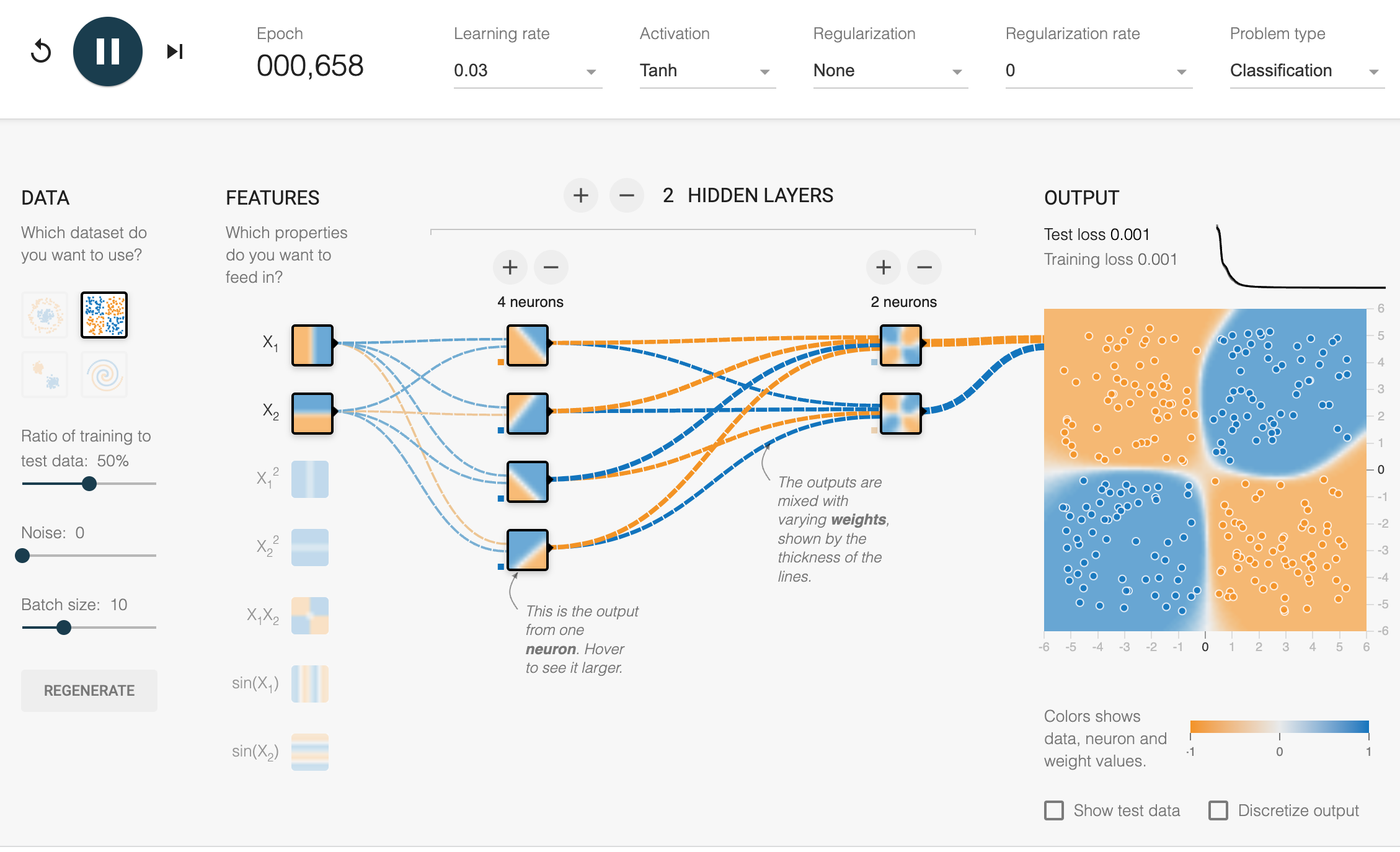Select the circle dataset thumbnail
This screenshot has height=852, width=1400.
pyautogui.click(x=45, y=315)
